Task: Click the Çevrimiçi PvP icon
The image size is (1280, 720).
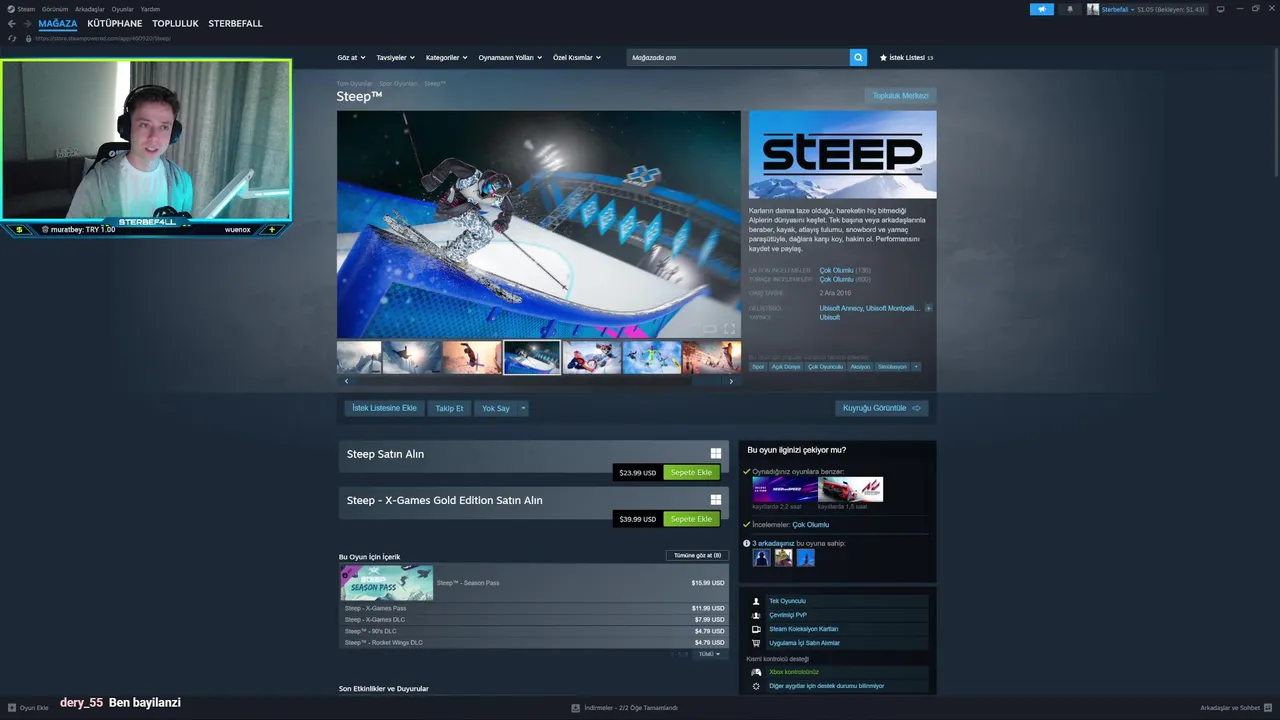Action: coord(757,615)
